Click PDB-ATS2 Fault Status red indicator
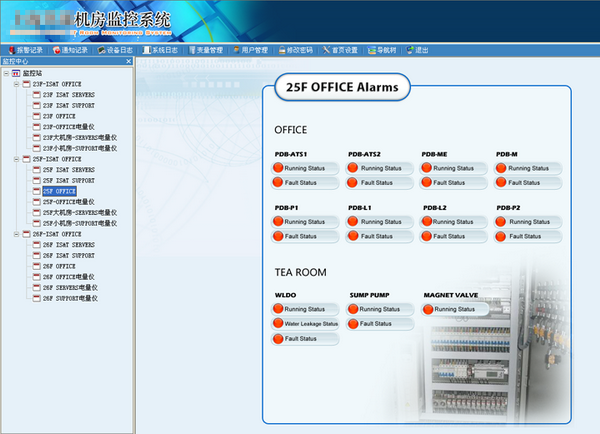The height and width of the screenshot is (434, 600). tap(353, 183)
